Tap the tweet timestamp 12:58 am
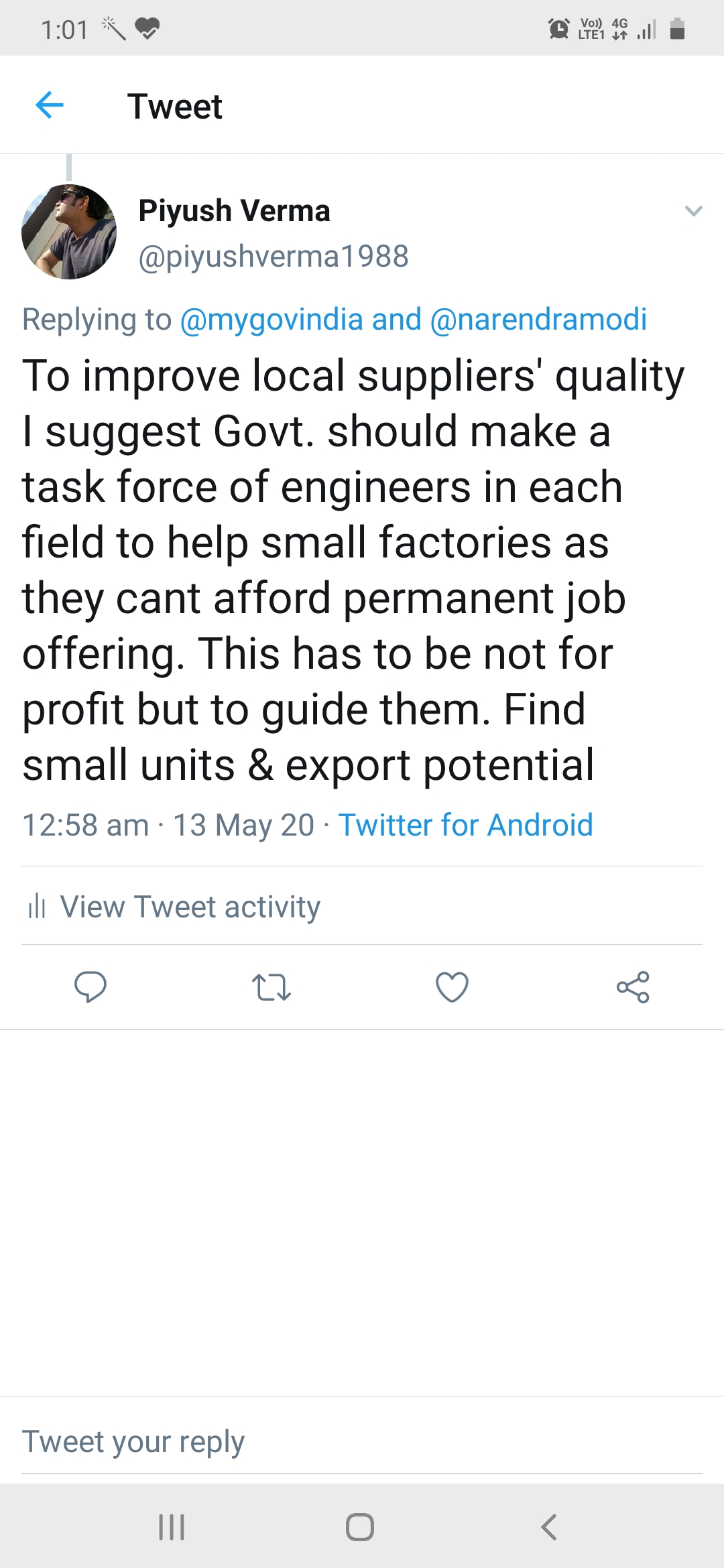 (x=86, y=825)
